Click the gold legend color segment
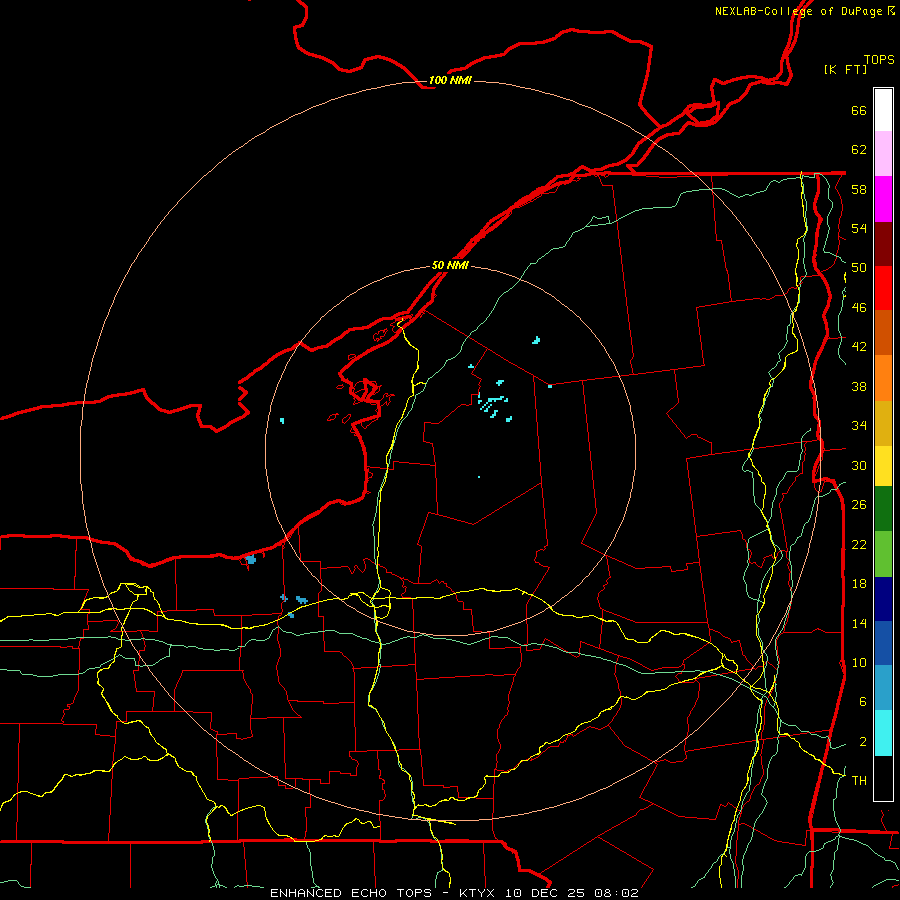This screenshot has width=900, height=900. 883,424
